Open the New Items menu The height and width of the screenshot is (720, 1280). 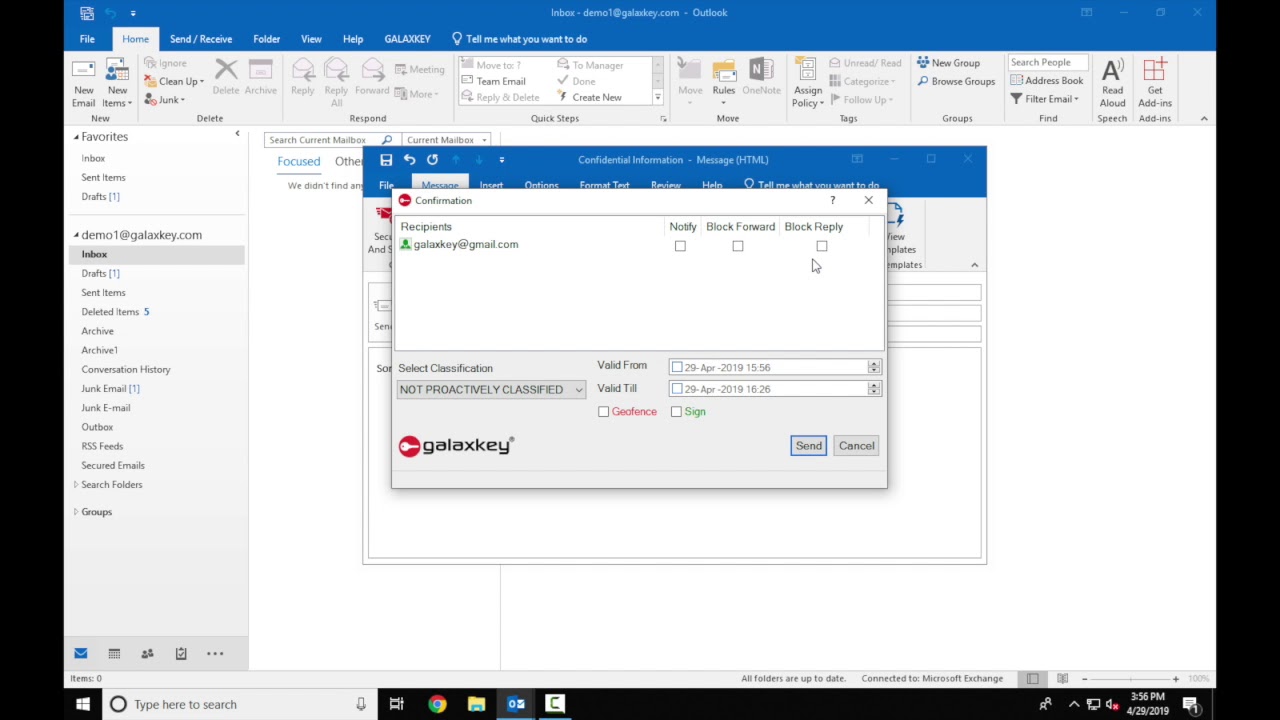click(x=117, y=84)
